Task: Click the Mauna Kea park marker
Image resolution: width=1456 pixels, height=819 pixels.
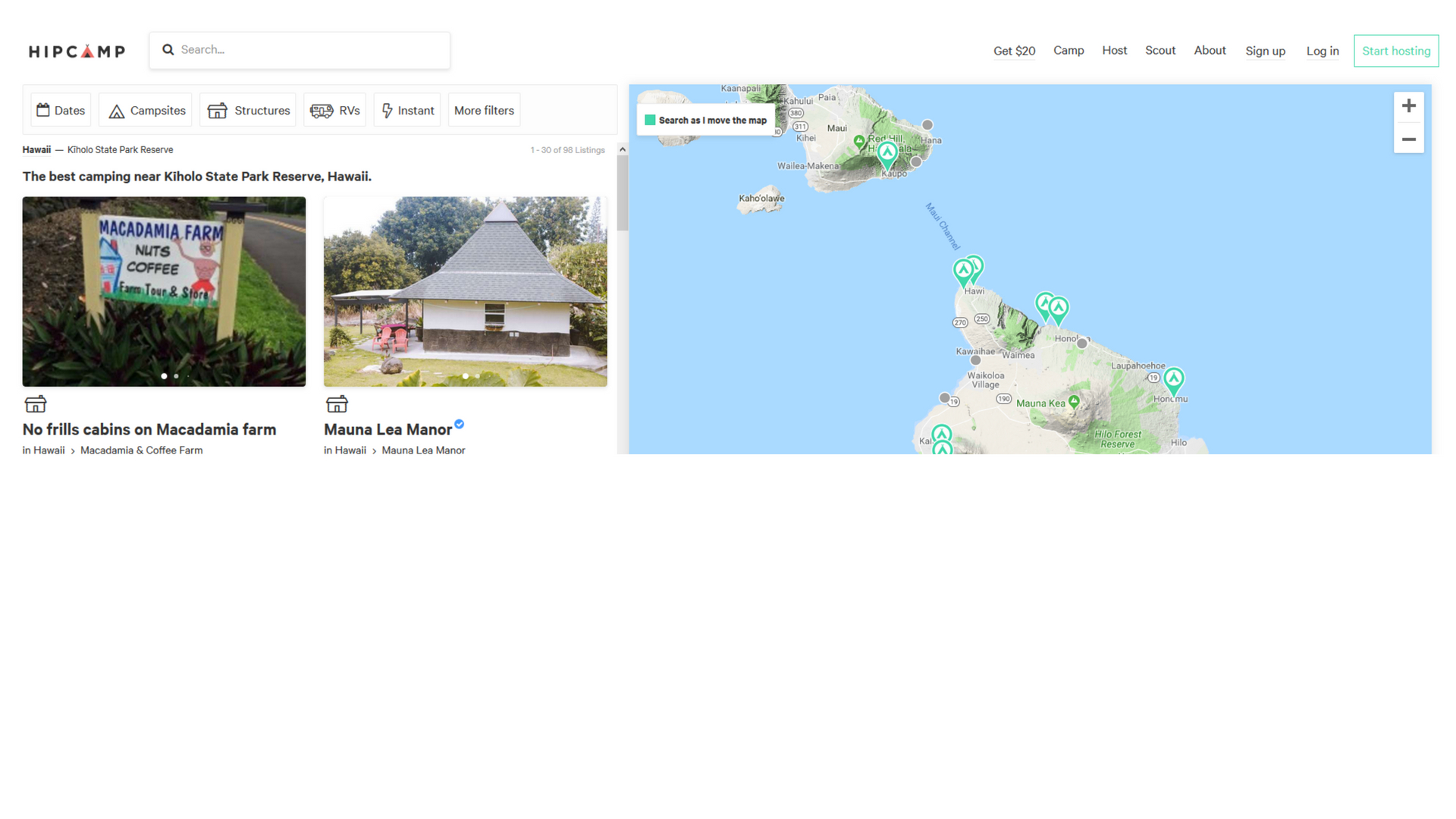Action: [1074, 401]
